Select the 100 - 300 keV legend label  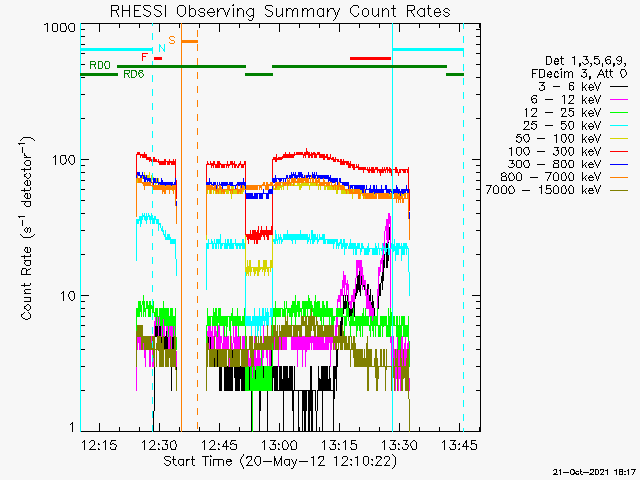click(555, 151)
